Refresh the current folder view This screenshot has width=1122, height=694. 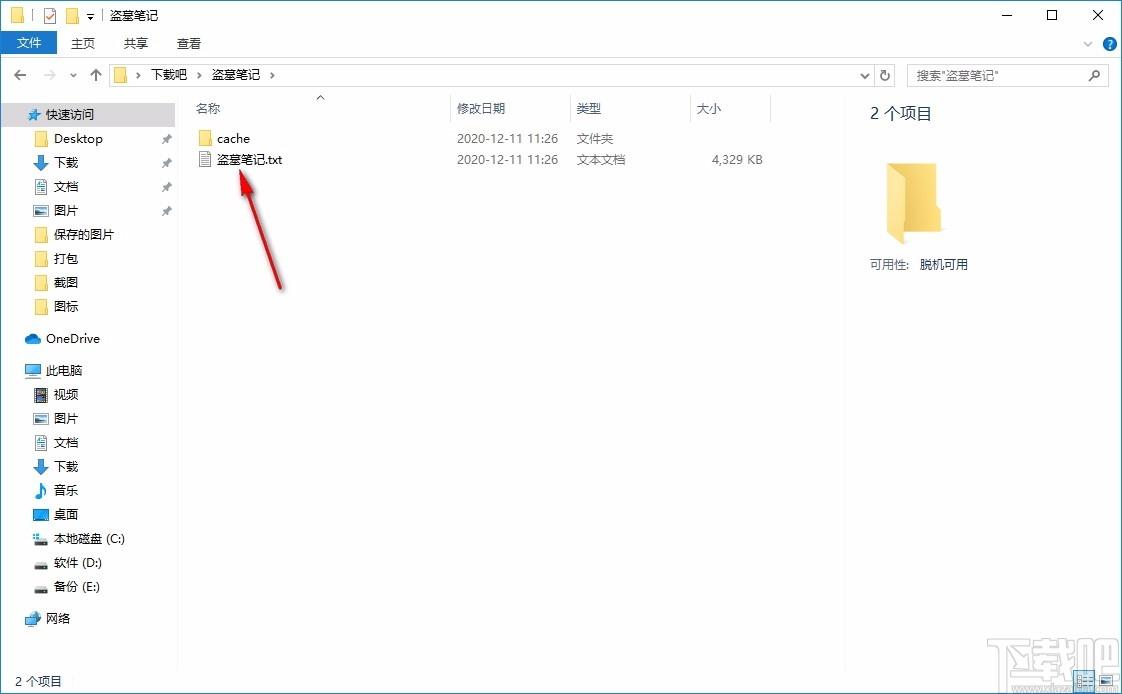pos(885,75)
